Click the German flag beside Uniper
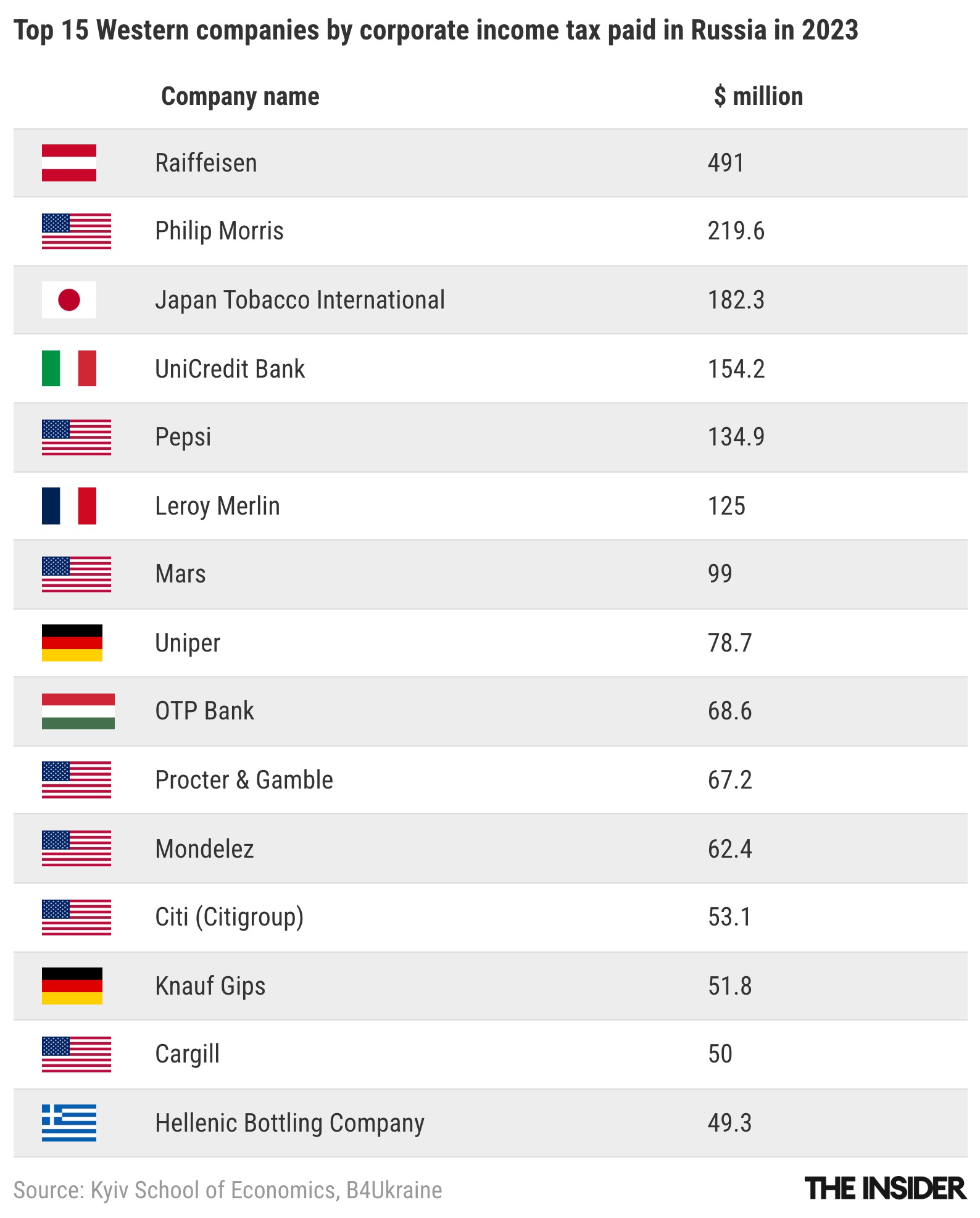 click(x=72, y=643)
